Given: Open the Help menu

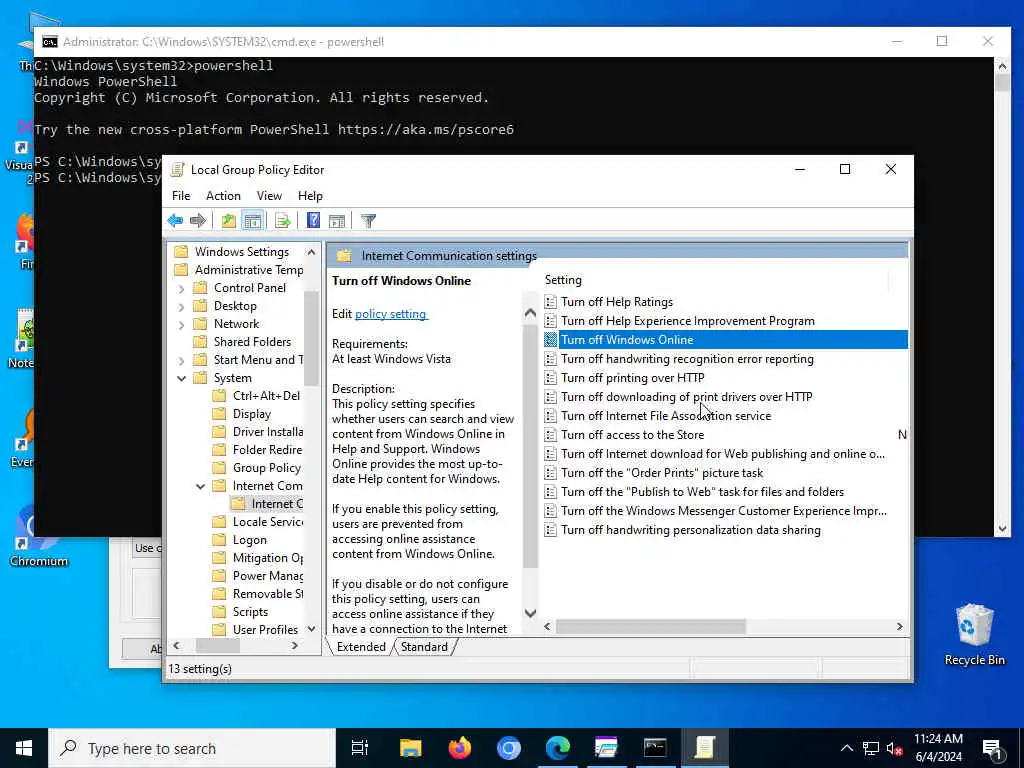Looking at the screenshot, I should pyautogui.click(x=310, y=196).
